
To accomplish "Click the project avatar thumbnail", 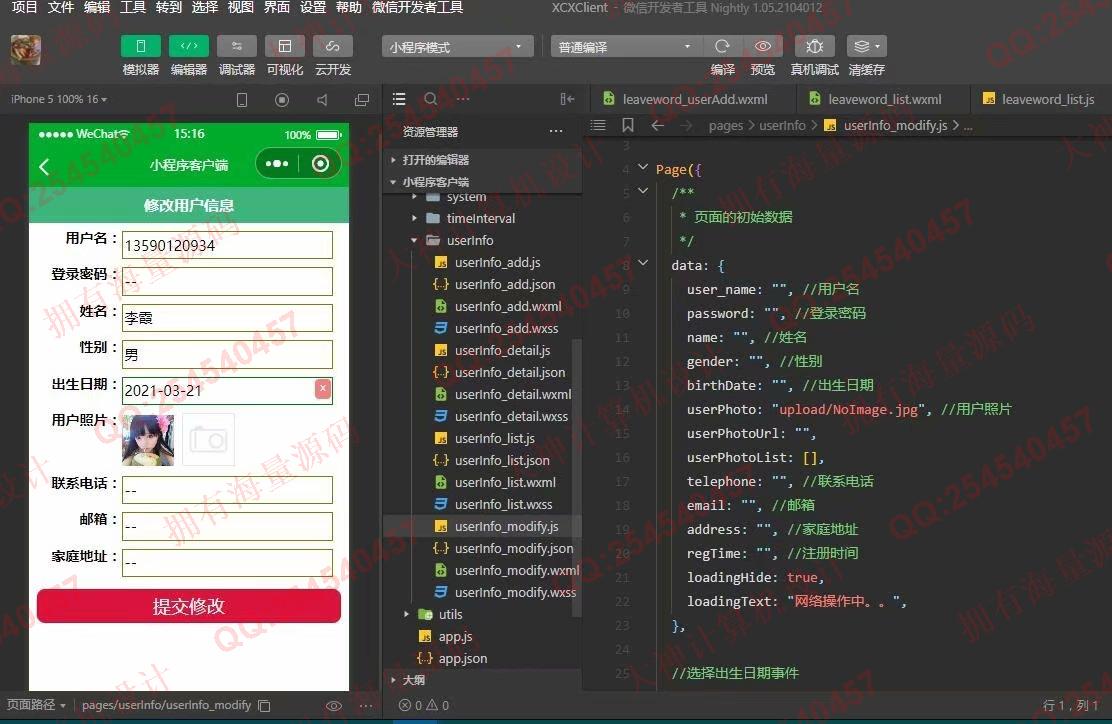I will click(x=26, y=50).
